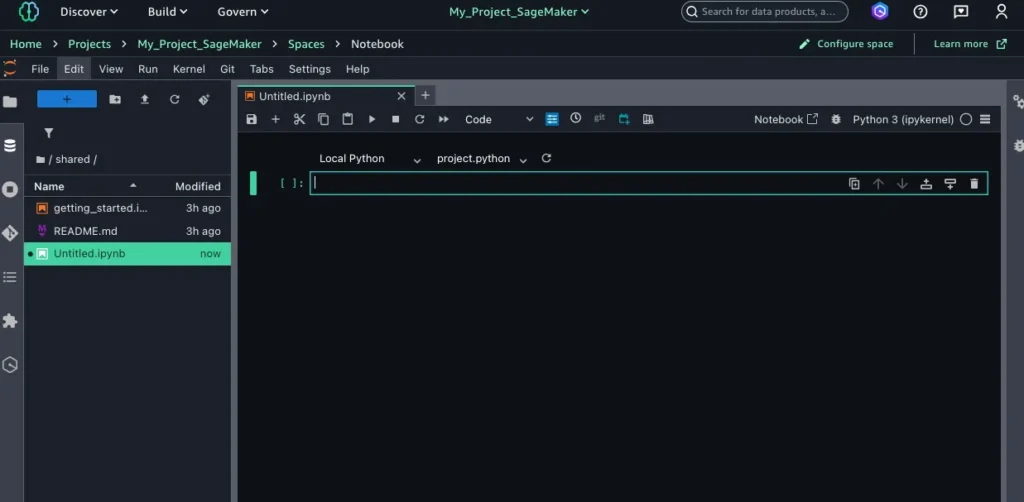Viewport: 1024px width, 502px height.
Task: Toggle the highlighted cell toolbar view button
Action: (x=552, y=119)
